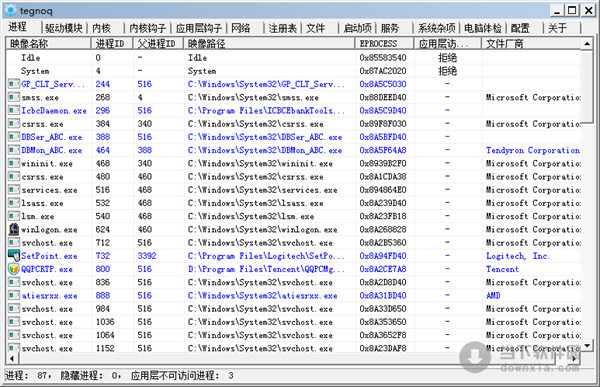Viewport: 600px width, 387px height.
Task: Click the DBMon_ABC.exe process icon
Action: 14,150
